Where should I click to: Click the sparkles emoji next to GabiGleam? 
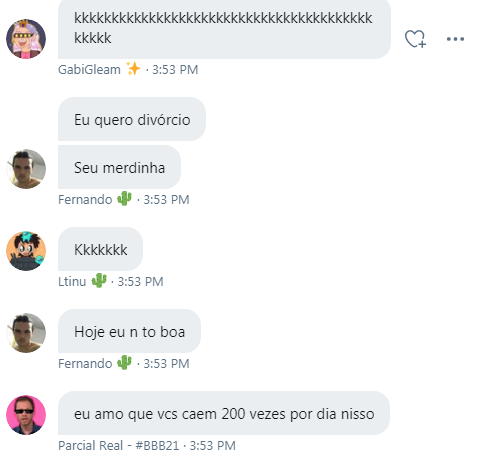133,69
